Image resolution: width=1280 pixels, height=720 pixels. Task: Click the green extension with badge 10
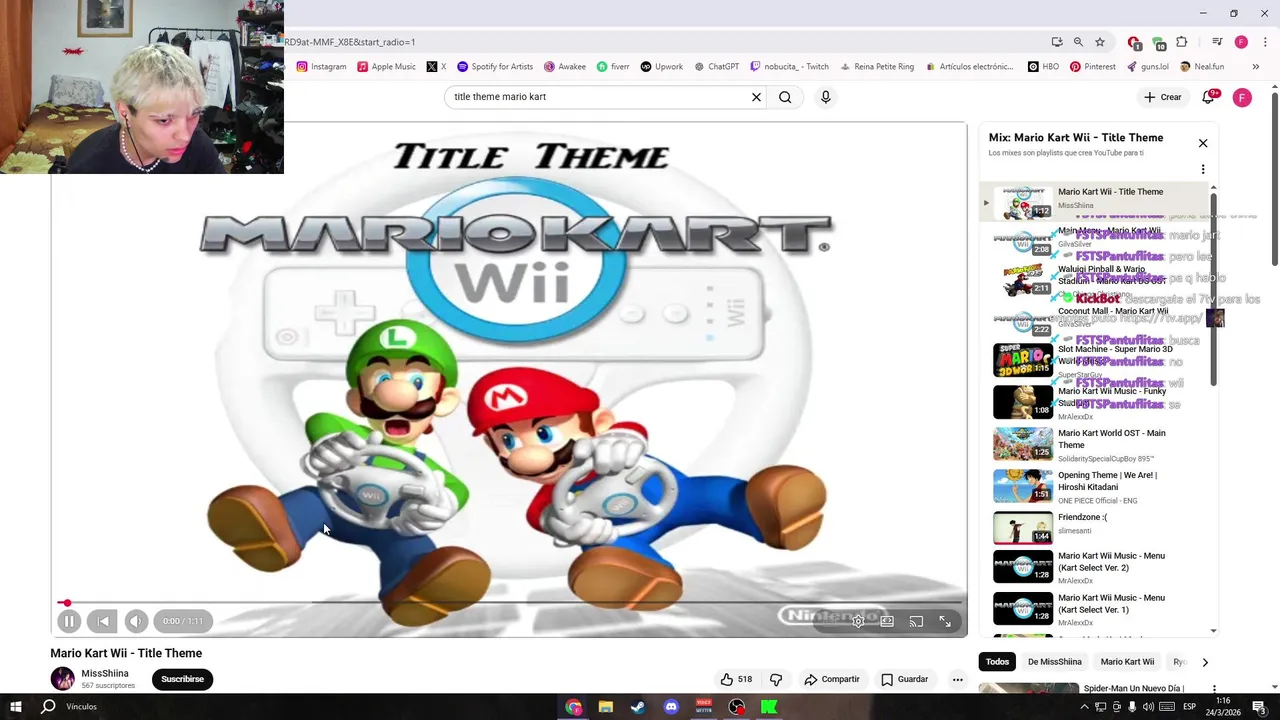click(x=1158, y=43)
